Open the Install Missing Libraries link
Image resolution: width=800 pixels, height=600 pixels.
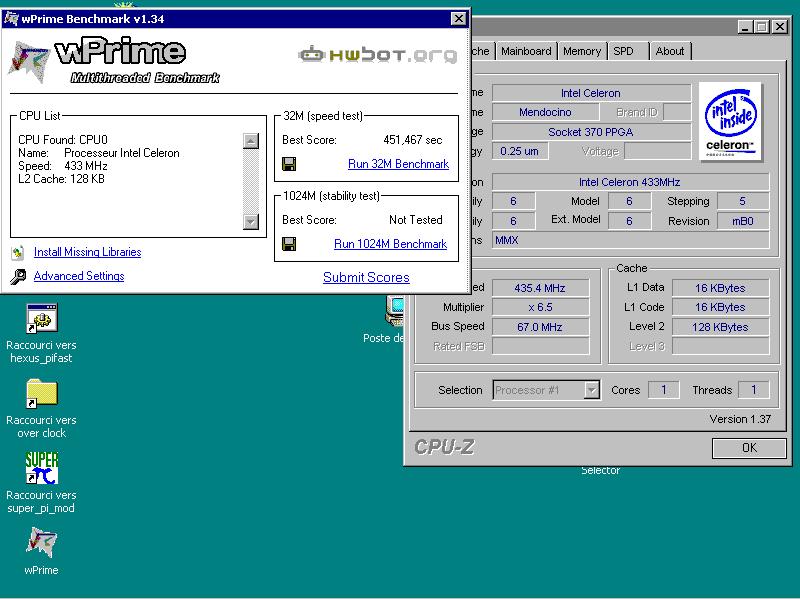(x=87, y=252)
